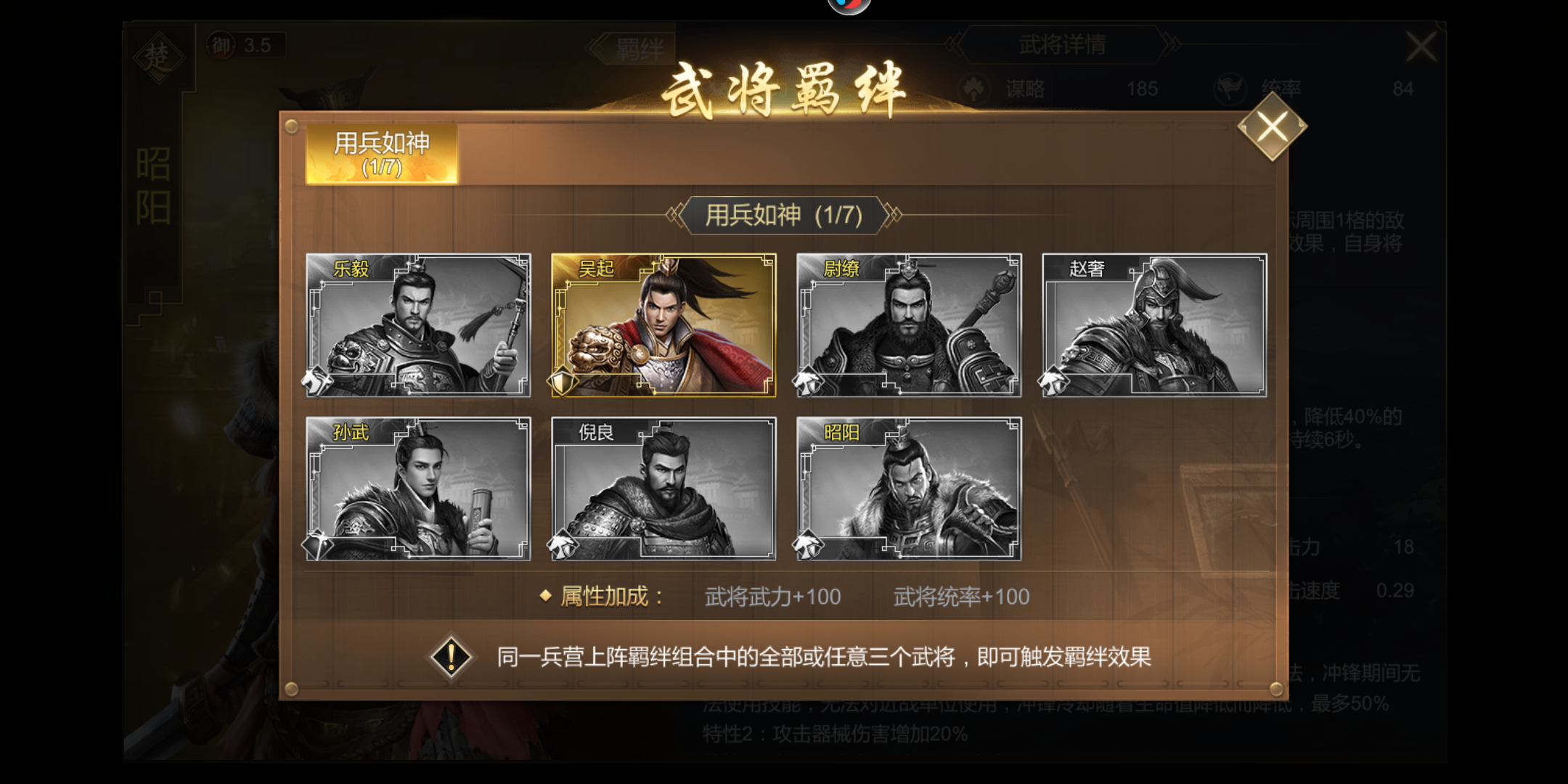The width and height of the screenshot is (1568, 784).
Task: Click the troop-type icon on 赵奢 card
Action: 1053,381
